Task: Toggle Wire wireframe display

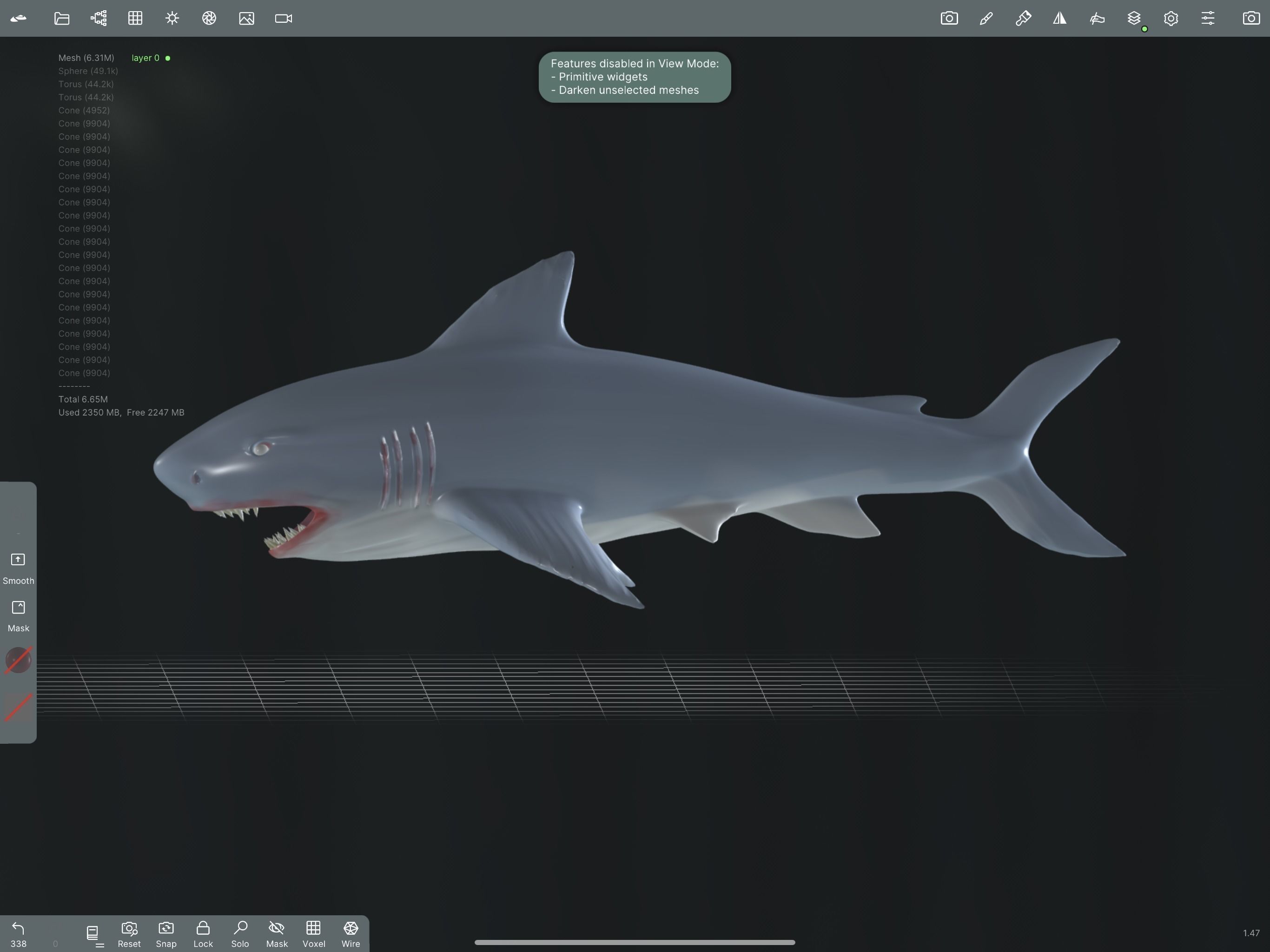Action: (x=351, y=934)
